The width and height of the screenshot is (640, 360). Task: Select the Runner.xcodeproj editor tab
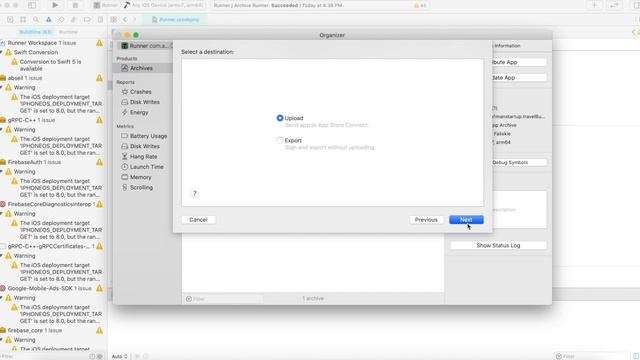(175, 20)
